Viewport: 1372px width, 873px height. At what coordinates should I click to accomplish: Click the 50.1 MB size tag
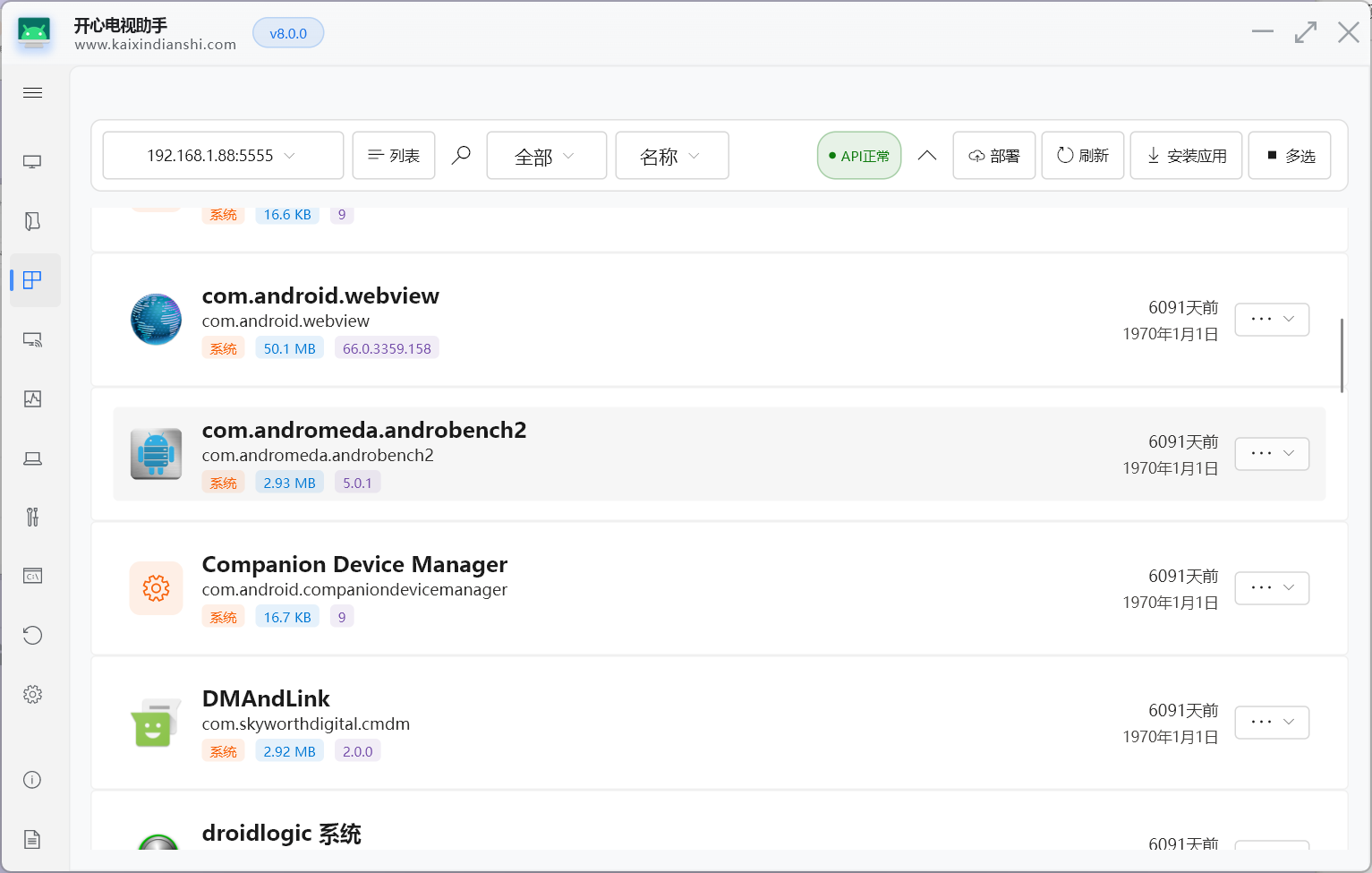pos(290,348)
